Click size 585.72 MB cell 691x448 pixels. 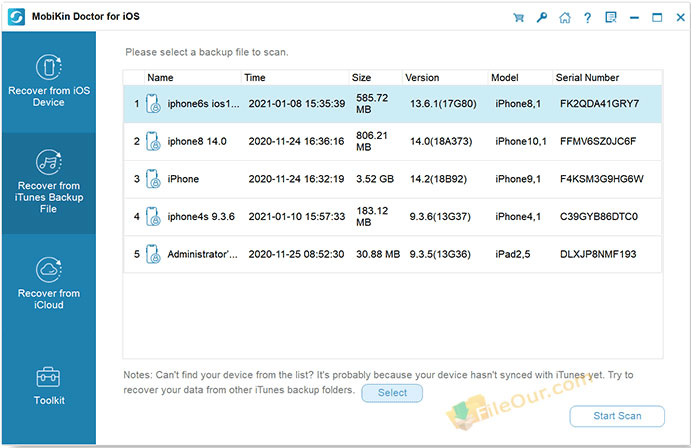click(x=372, y=104)
